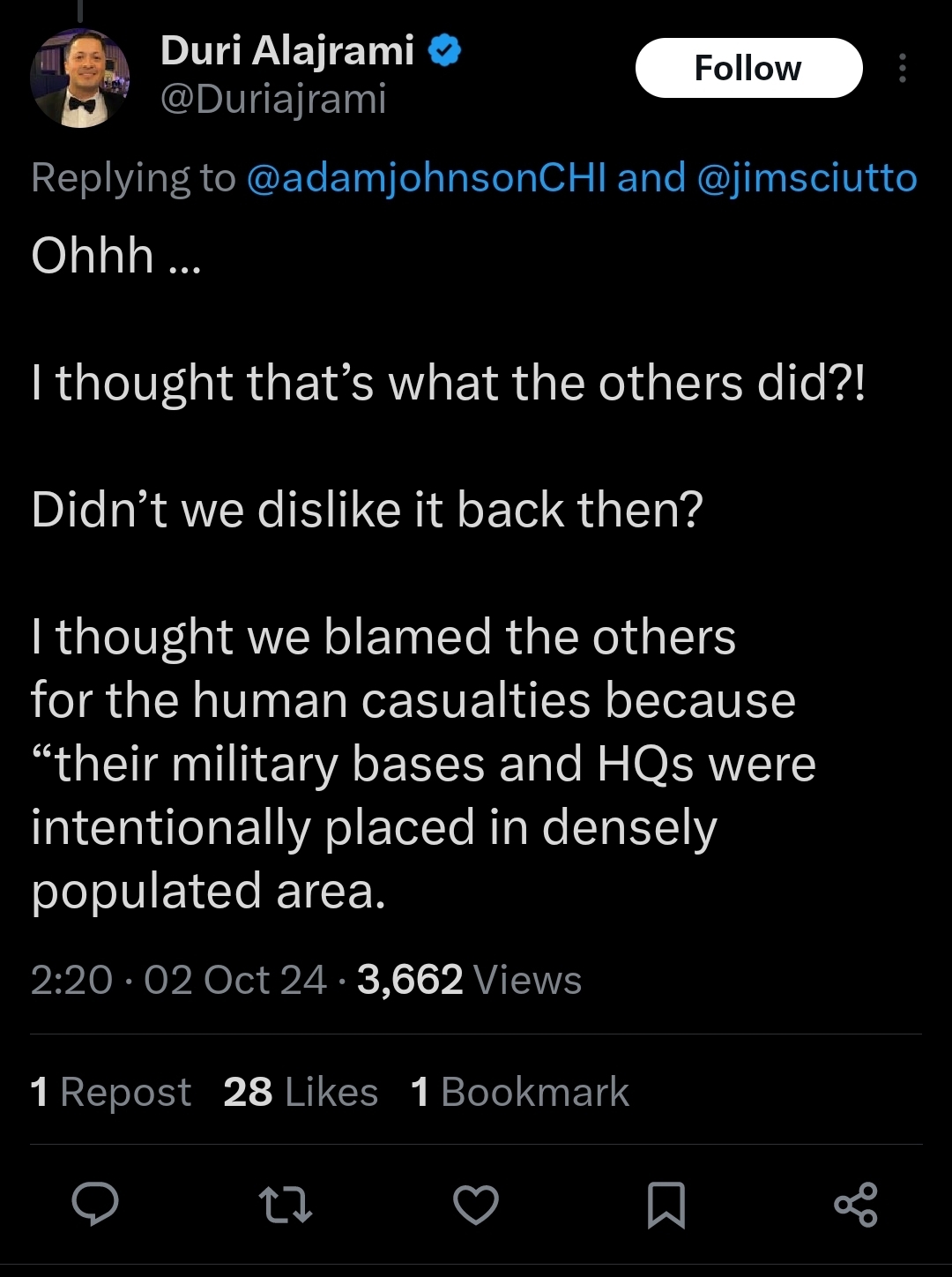Open the 2:20 02 Oct 24 timestamp
This screenshot has width=952, height=1277.
(178, 980)
